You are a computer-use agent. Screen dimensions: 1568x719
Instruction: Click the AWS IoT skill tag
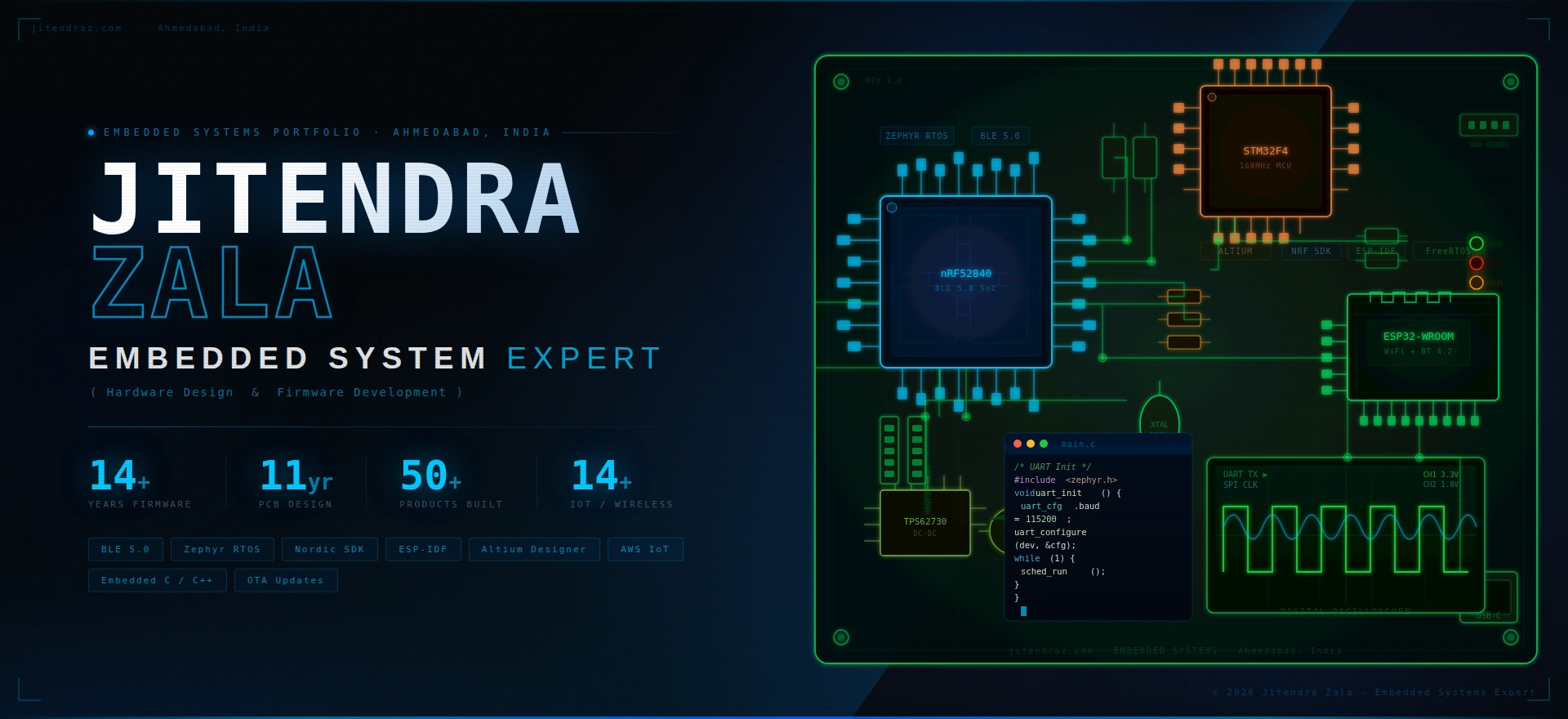644,549
